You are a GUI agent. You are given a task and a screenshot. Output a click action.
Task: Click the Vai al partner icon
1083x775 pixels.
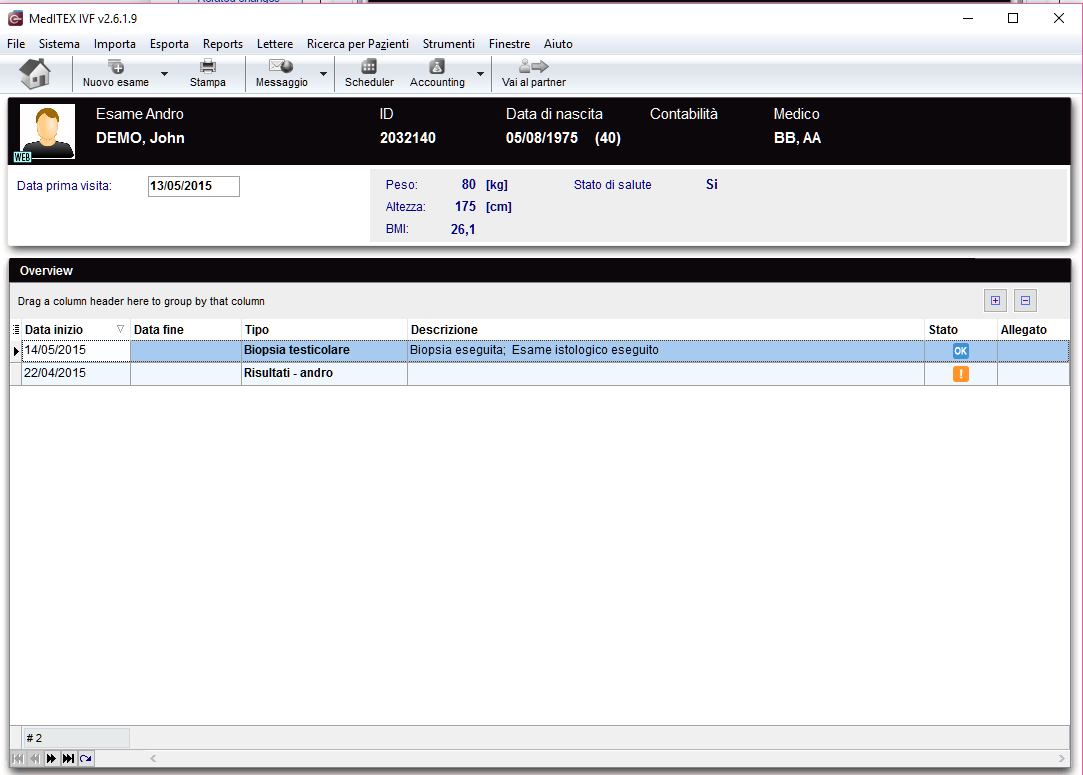(x=533, y=67)
